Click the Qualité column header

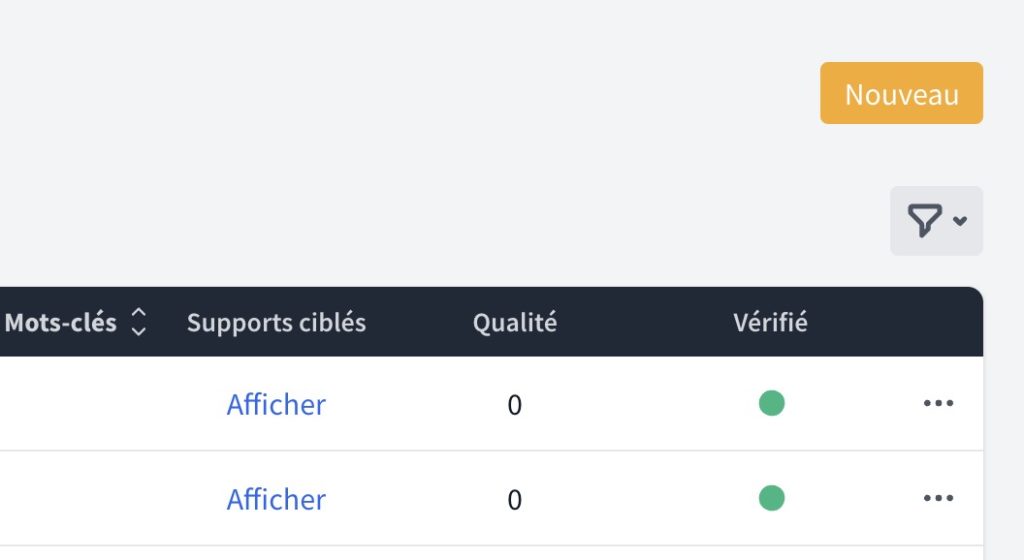tap(515, 323)
